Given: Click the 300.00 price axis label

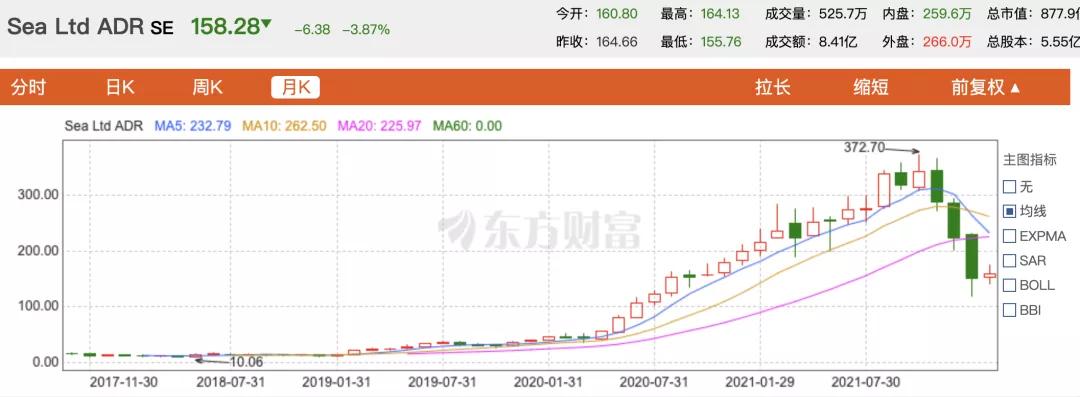Looking at the screenshot, I should point(37,195).
